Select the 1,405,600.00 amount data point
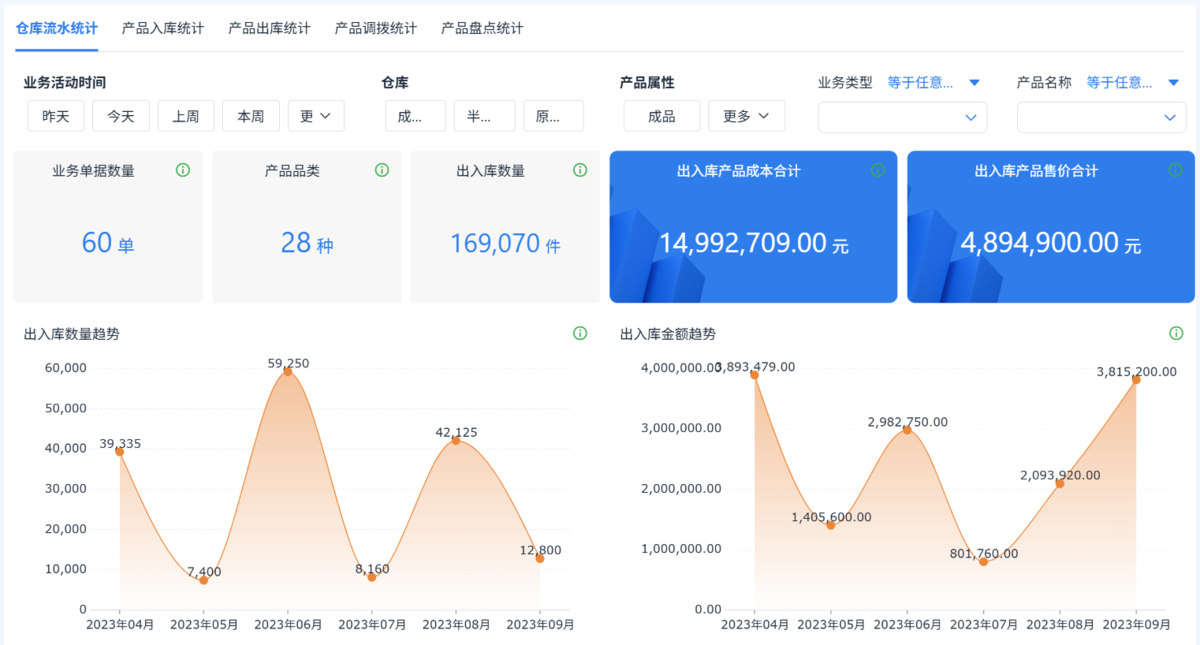This screenshot has width=1200, height=645. pos(831,524)
